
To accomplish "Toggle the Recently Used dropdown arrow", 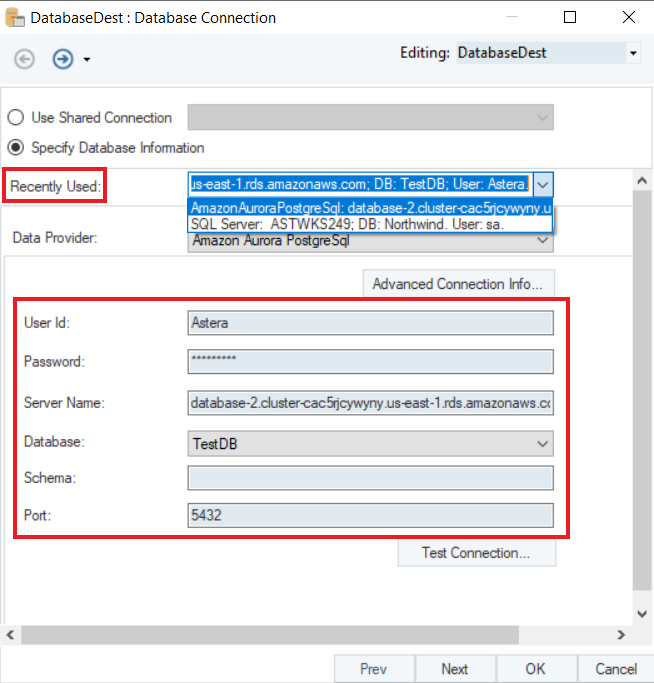I will [x=543, y=185].
